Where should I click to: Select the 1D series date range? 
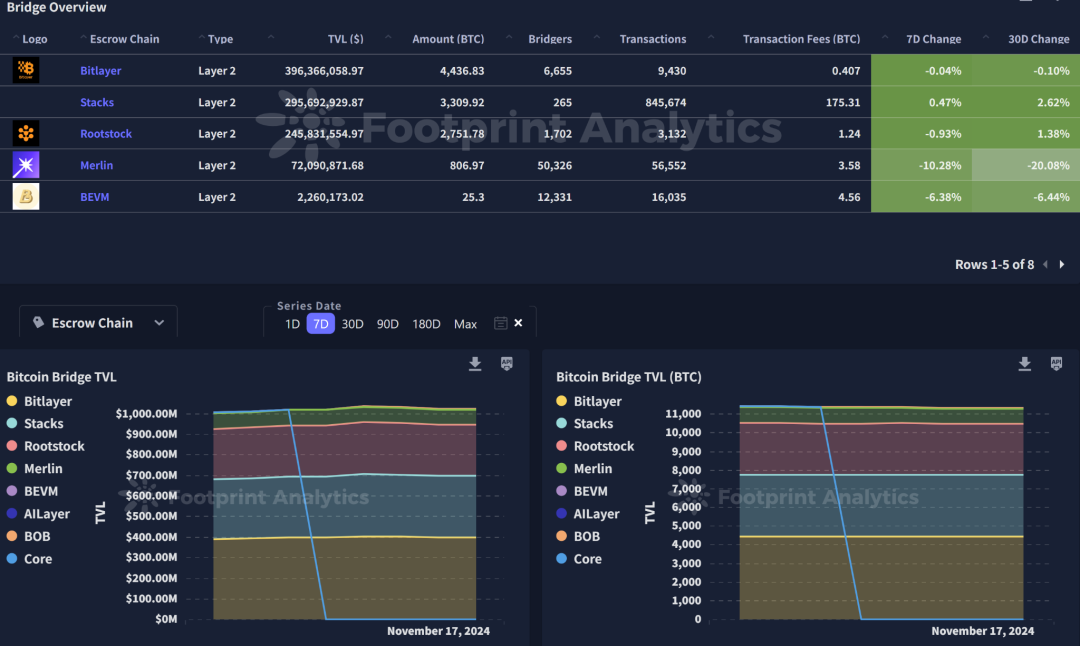(293, 324)
